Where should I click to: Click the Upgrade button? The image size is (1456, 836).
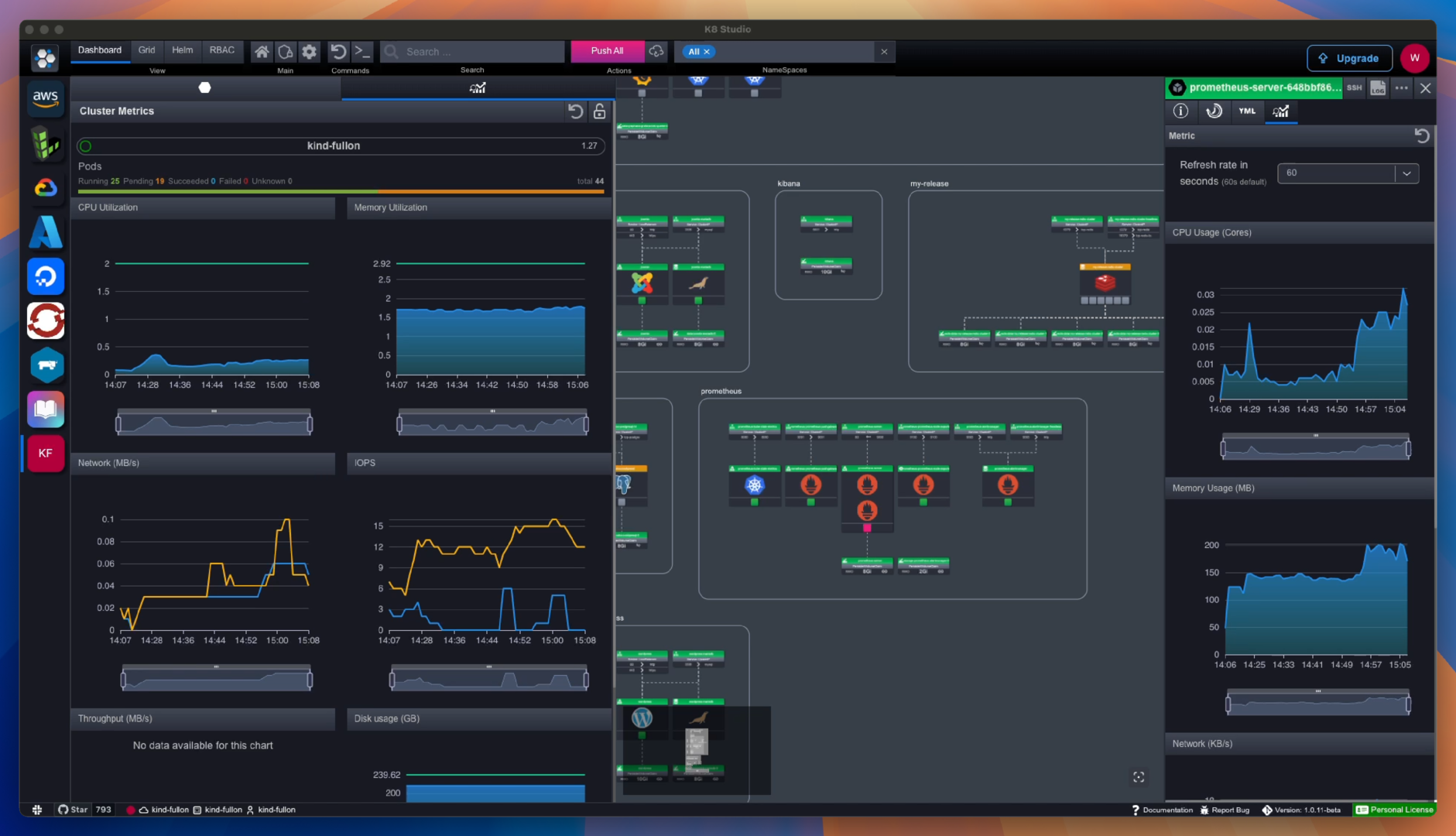tap(1349, 58)
